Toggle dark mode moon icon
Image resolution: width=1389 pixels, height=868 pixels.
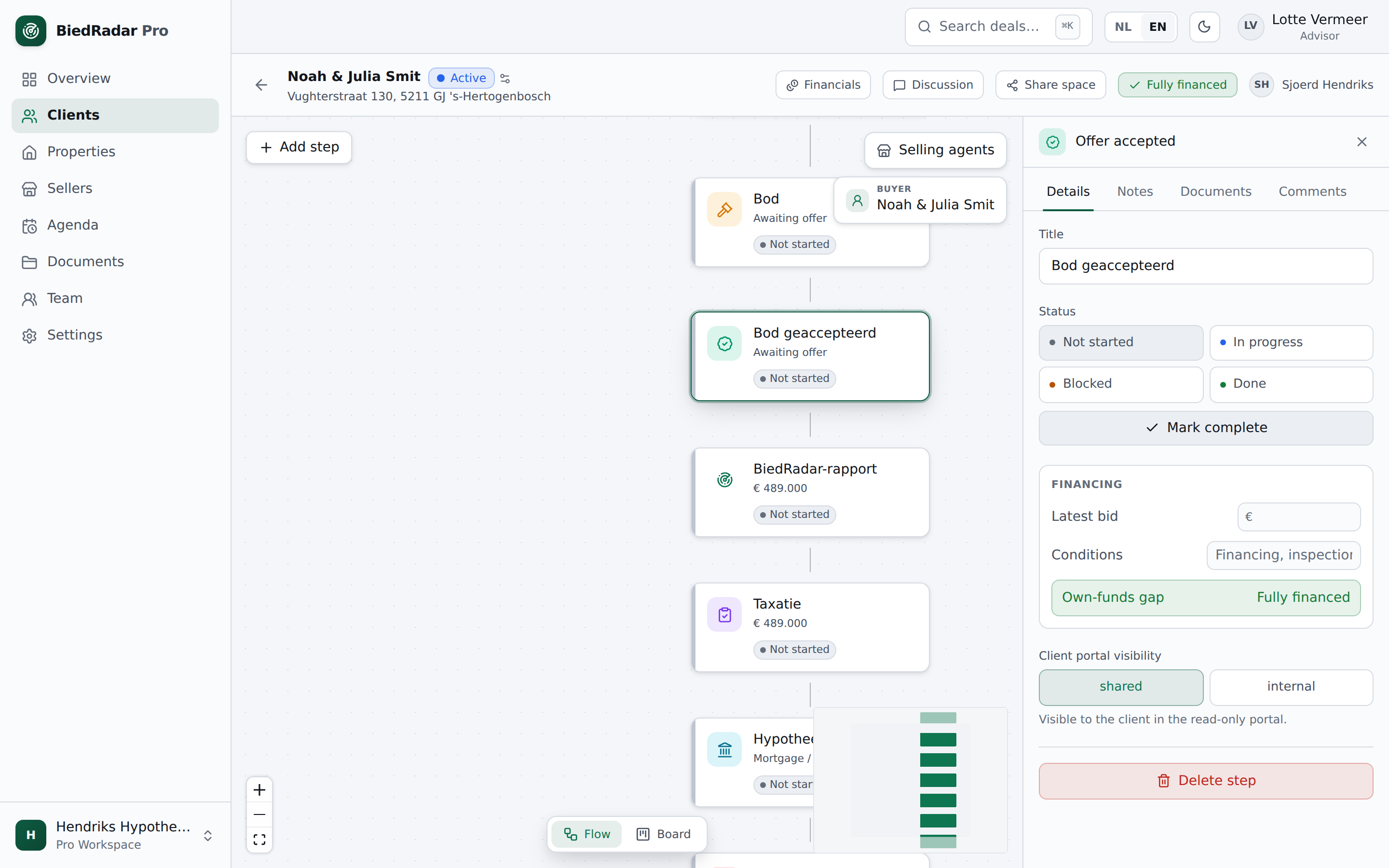pos(1204,27)
